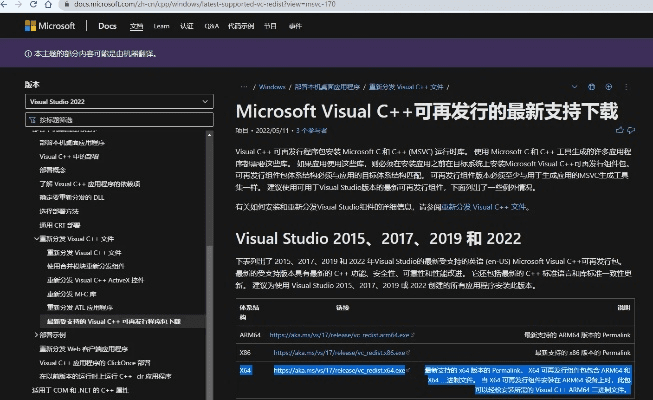Select the 文档 tab in the top navigation
The width and height of the screenshot is (653, 400).
tap(136, 26)
